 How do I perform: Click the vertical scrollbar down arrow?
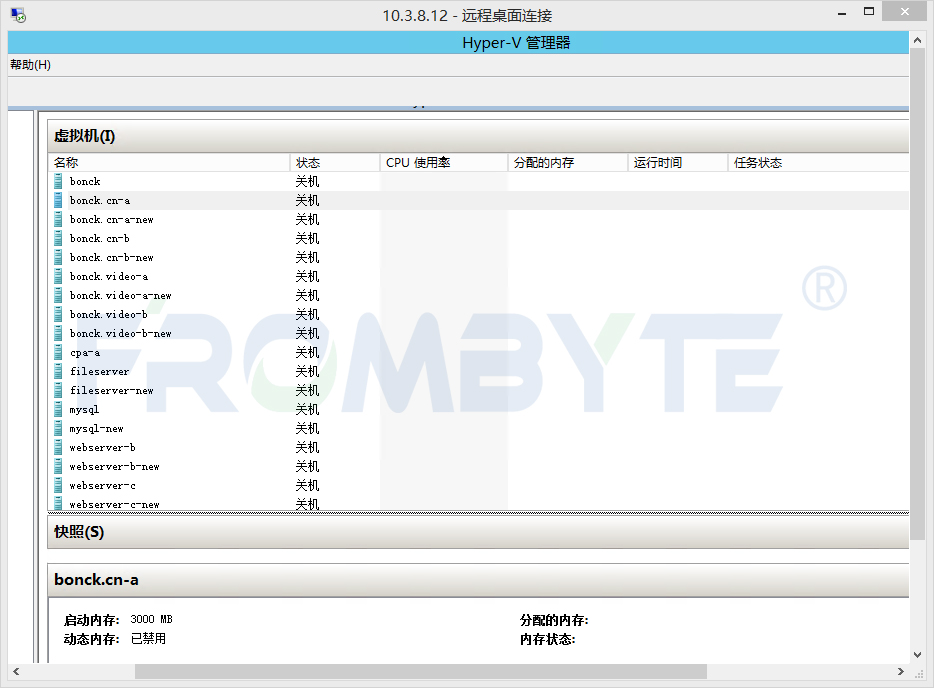tap(917, 654)
